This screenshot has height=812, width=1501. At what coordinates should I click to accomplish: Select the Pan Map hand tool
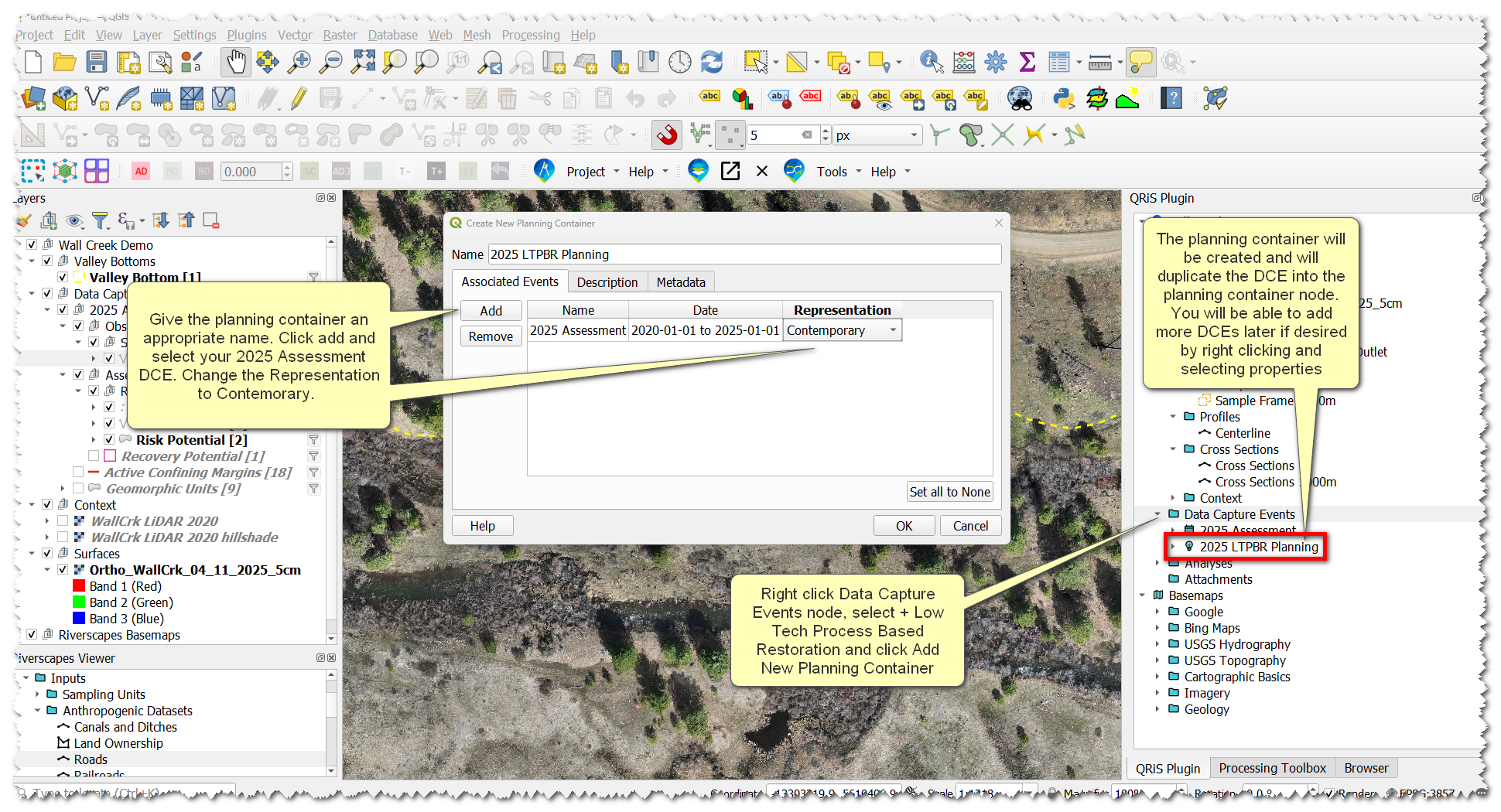coord(236,62)
